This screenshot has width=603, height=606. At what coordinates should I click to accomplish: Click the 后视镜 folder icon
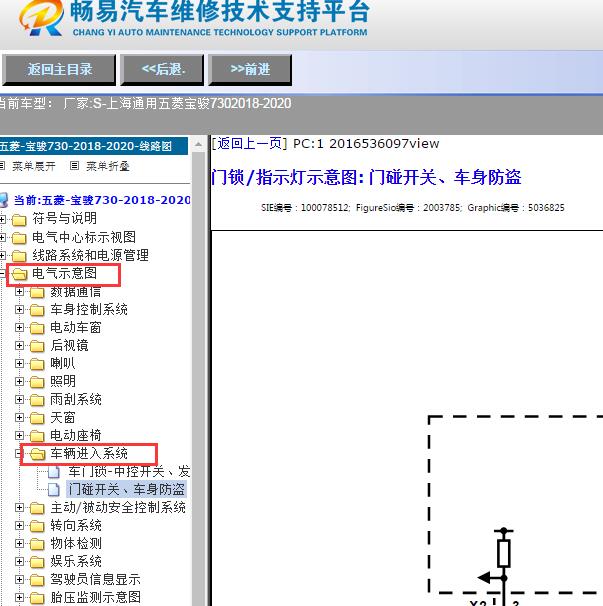(x=37, y=346)
